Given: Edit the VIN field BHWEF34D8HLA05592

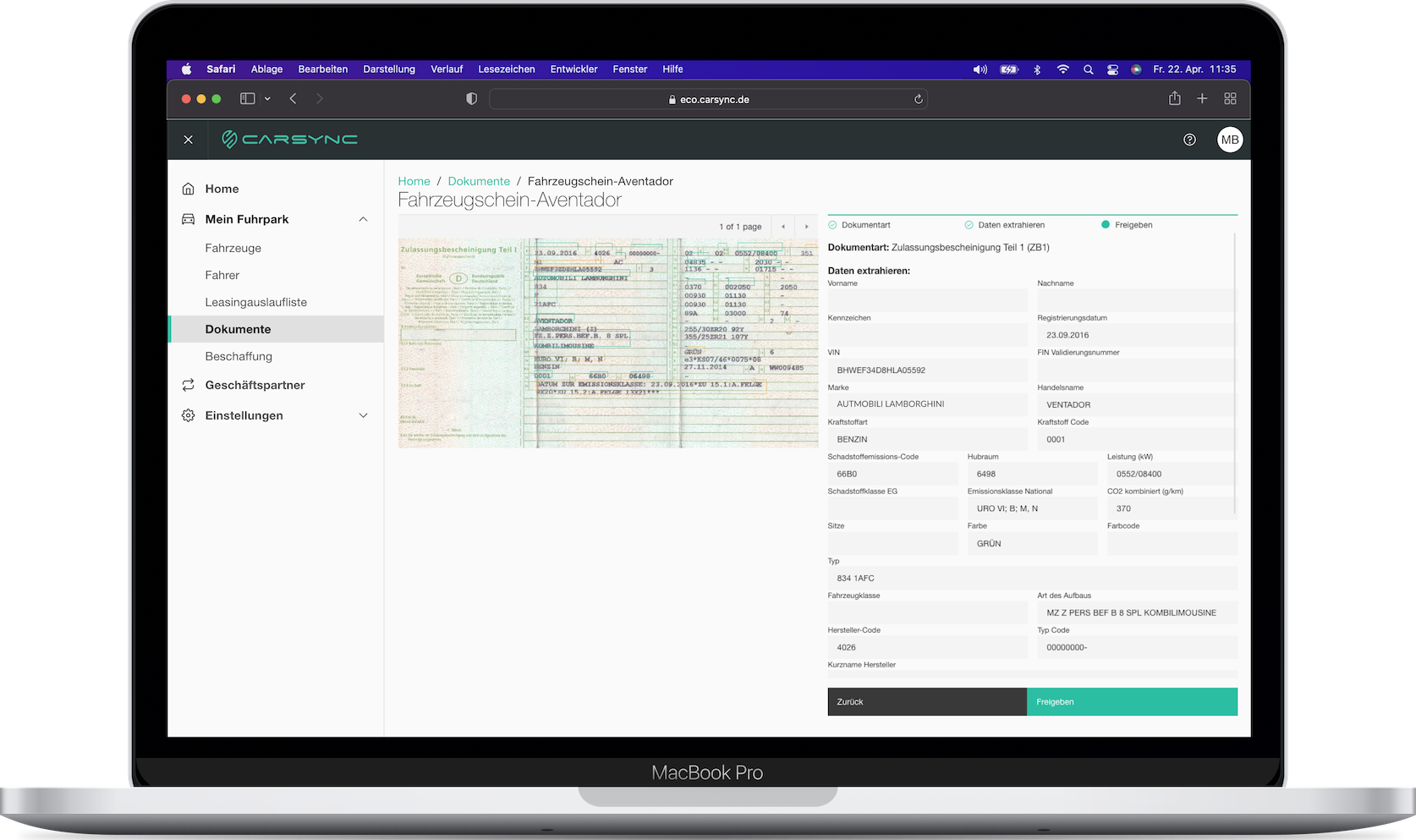Looking at the screenshot, I should pos(927,370).
